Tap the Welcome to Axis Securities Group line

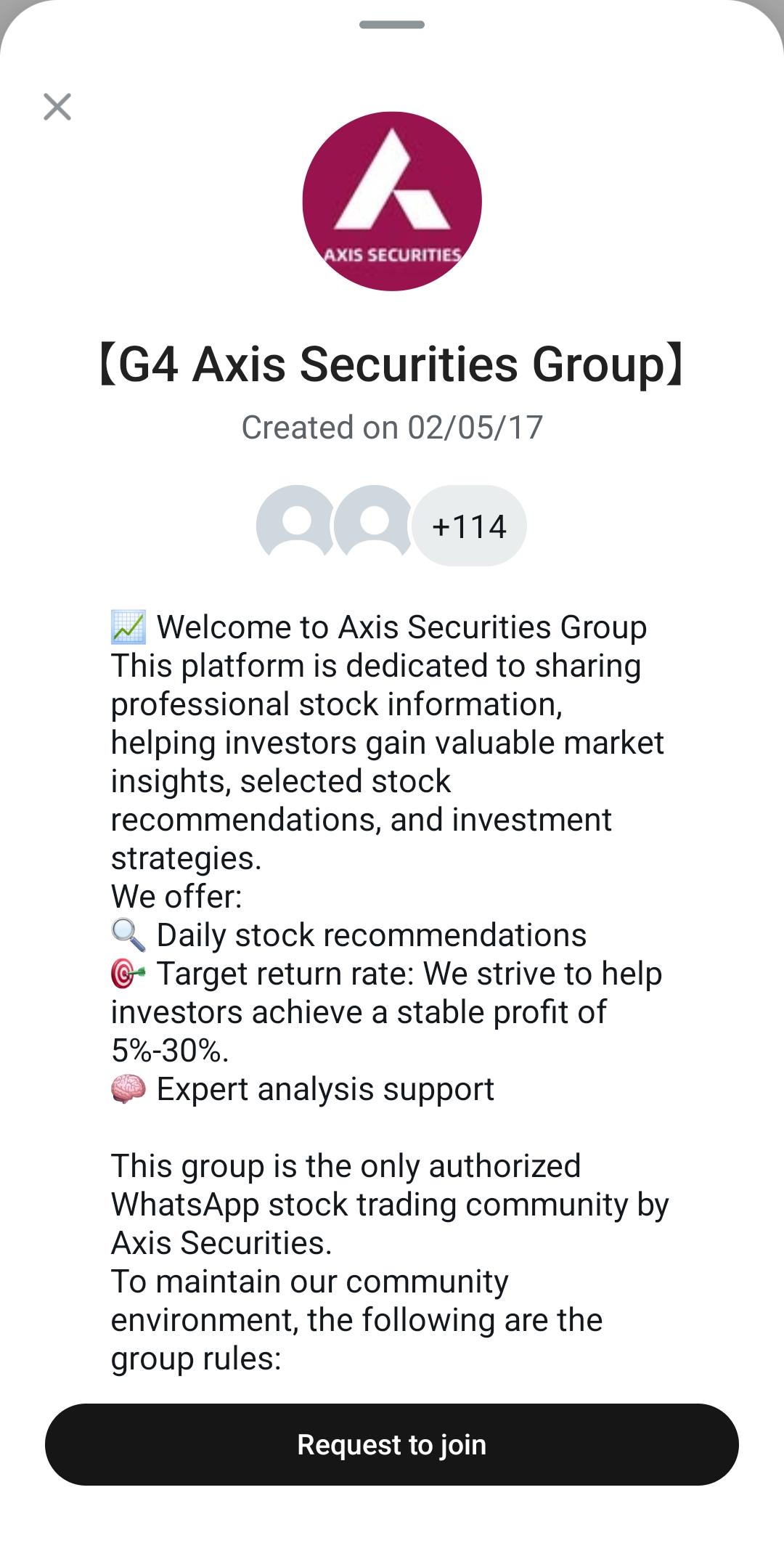coord(401,627)
